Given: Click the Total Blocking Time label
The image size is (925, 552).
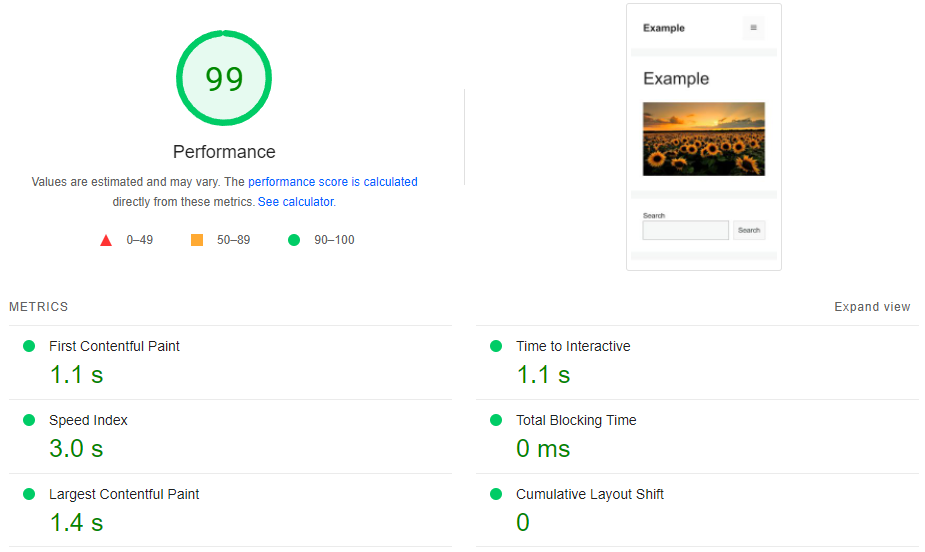Looking at the screenshot, I should tap(576, 420).
